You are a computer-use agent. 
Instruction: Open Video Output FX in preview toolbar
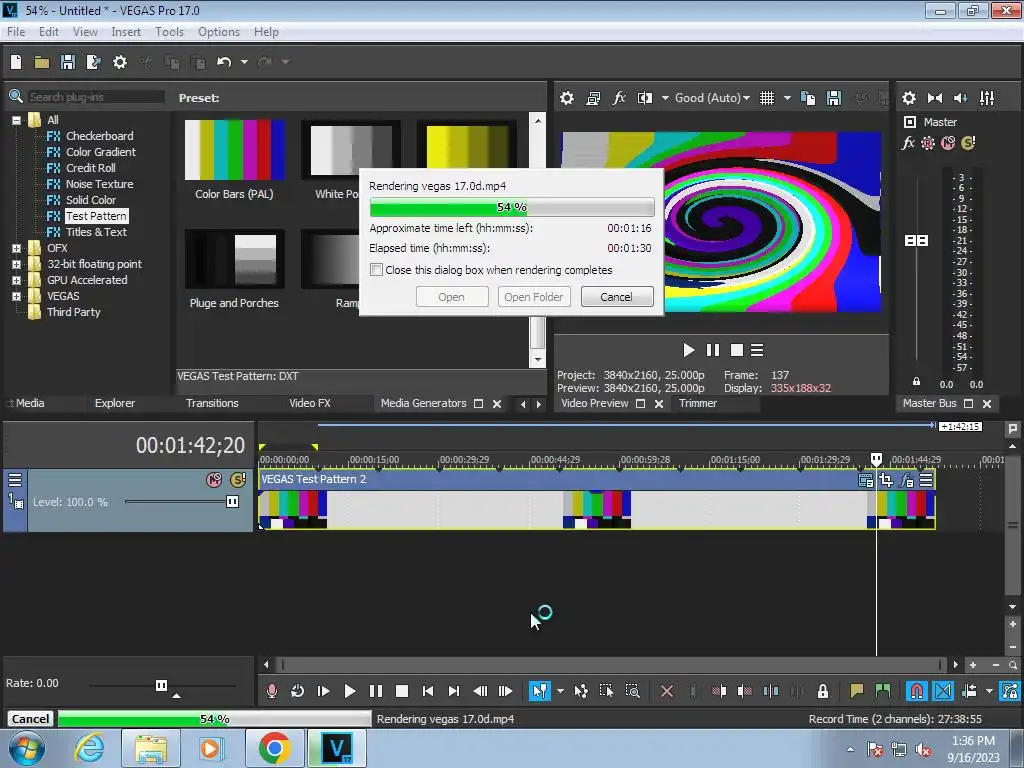coord(618,98)
